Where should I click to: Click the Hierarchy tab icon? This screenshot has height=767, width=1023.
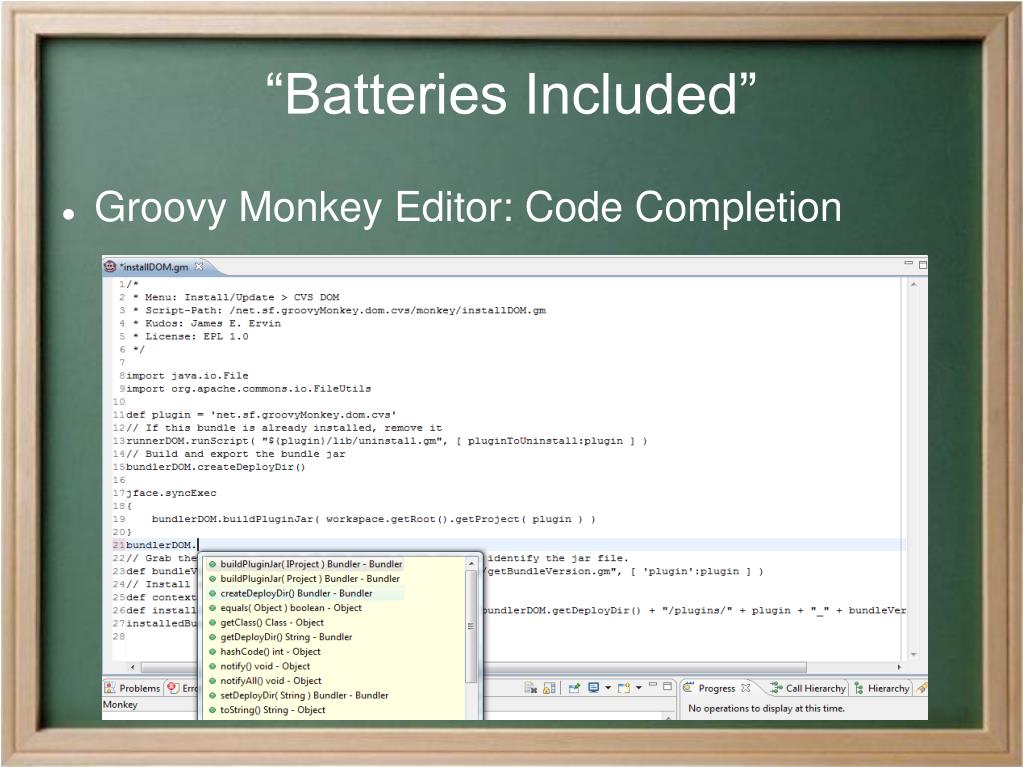pyautogui.click(x=859, y=688)
